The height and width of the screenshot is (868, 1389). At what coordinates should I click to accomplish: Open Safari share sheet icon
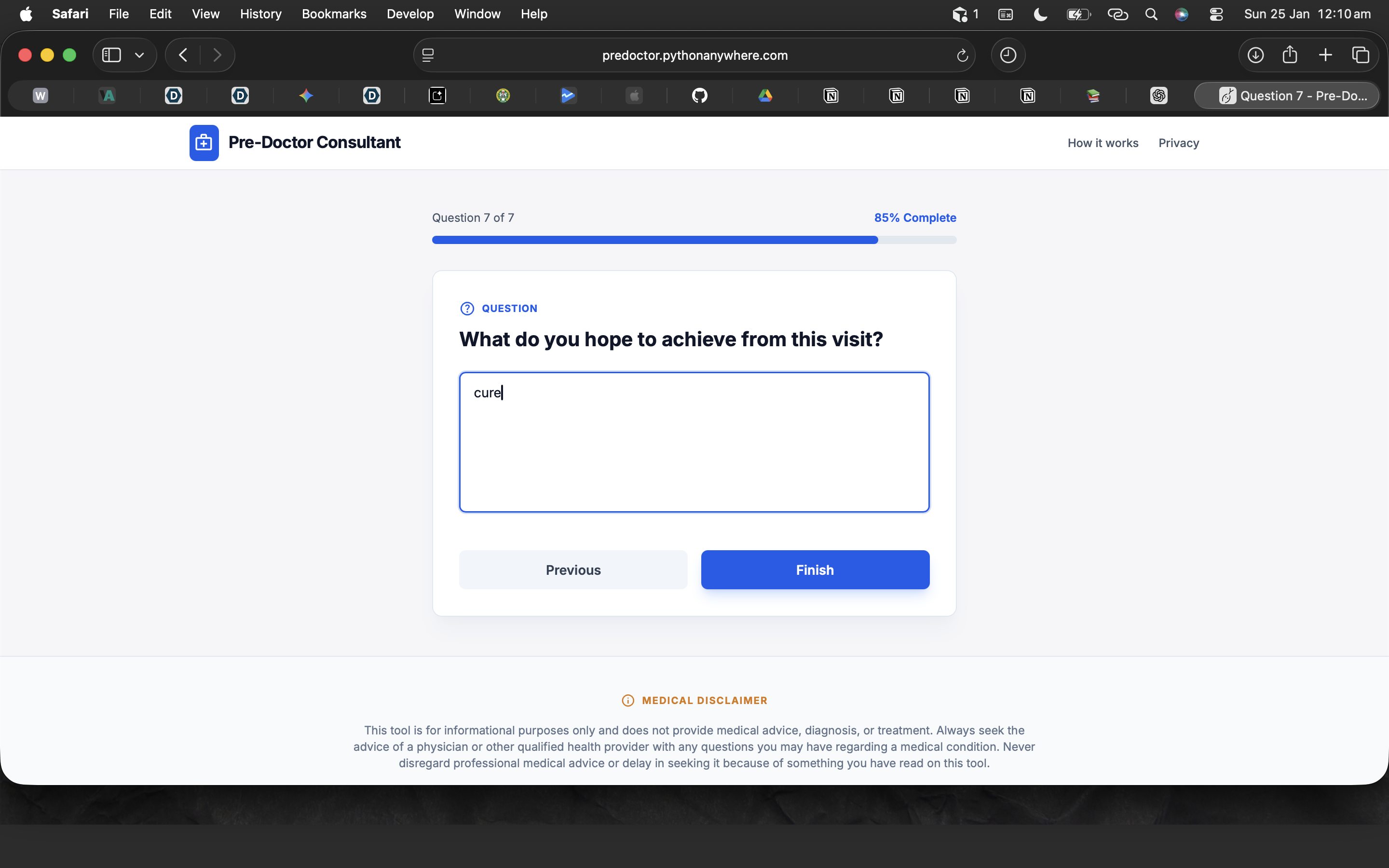[1290, 55]
